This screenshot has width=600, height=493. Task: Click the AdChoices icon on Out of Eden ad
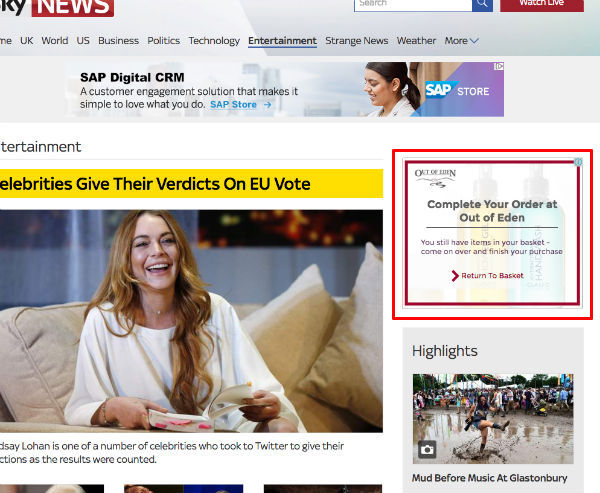578,162
